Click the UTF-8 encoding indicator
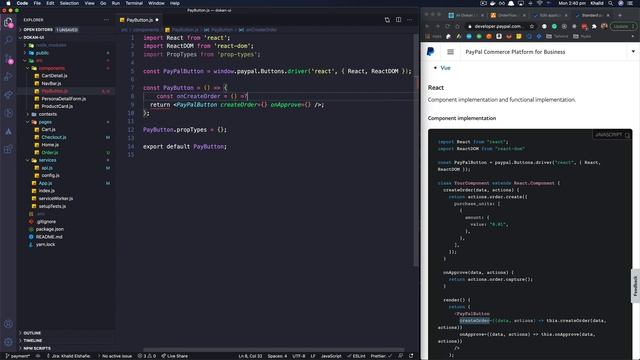The image size is (640, 360). pyautogui.click(x=299, y=356)
